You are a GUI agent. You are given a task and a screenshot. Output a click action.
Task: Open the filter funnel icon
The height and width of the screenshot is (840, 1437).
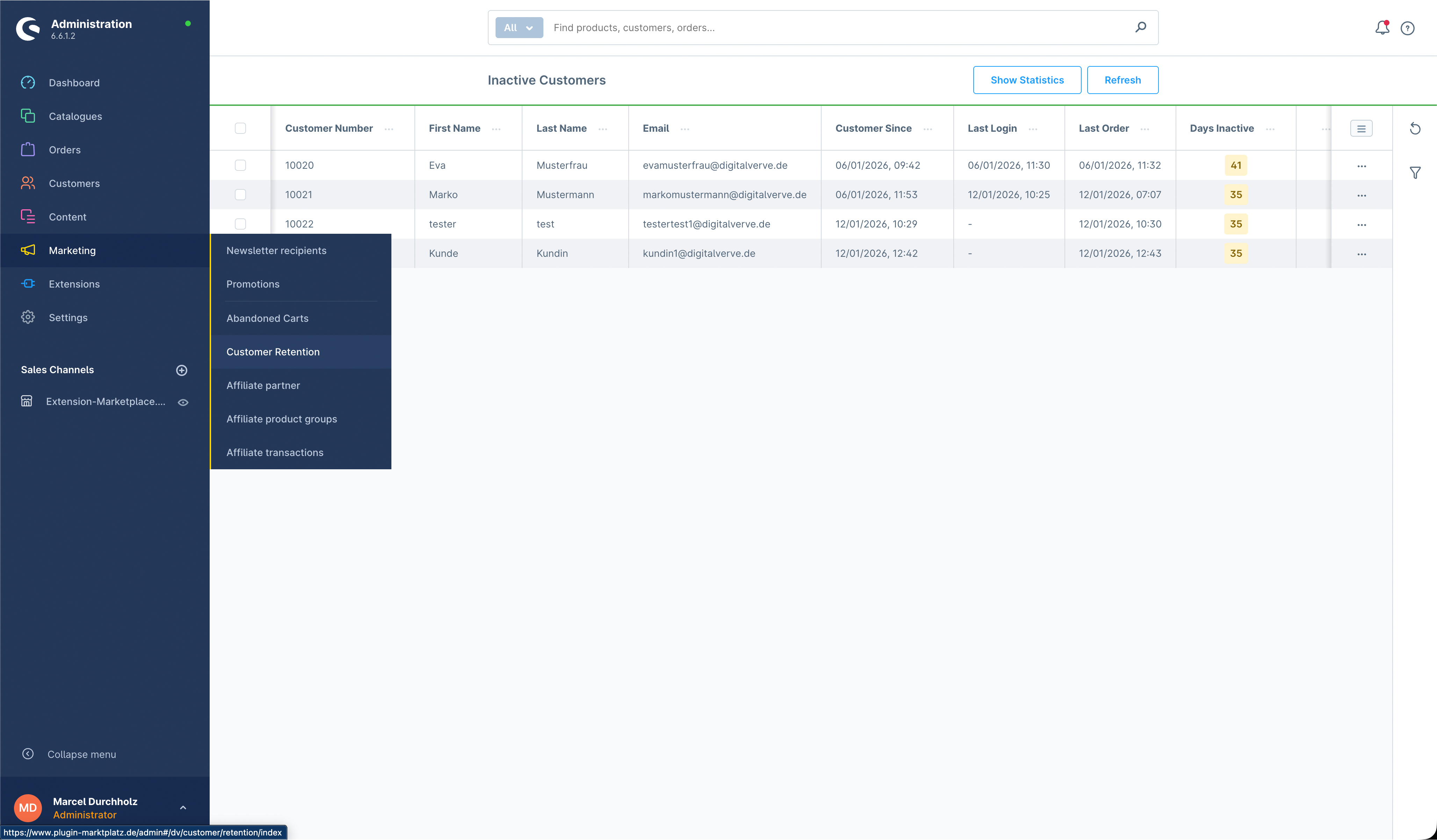click(1415, 172)
